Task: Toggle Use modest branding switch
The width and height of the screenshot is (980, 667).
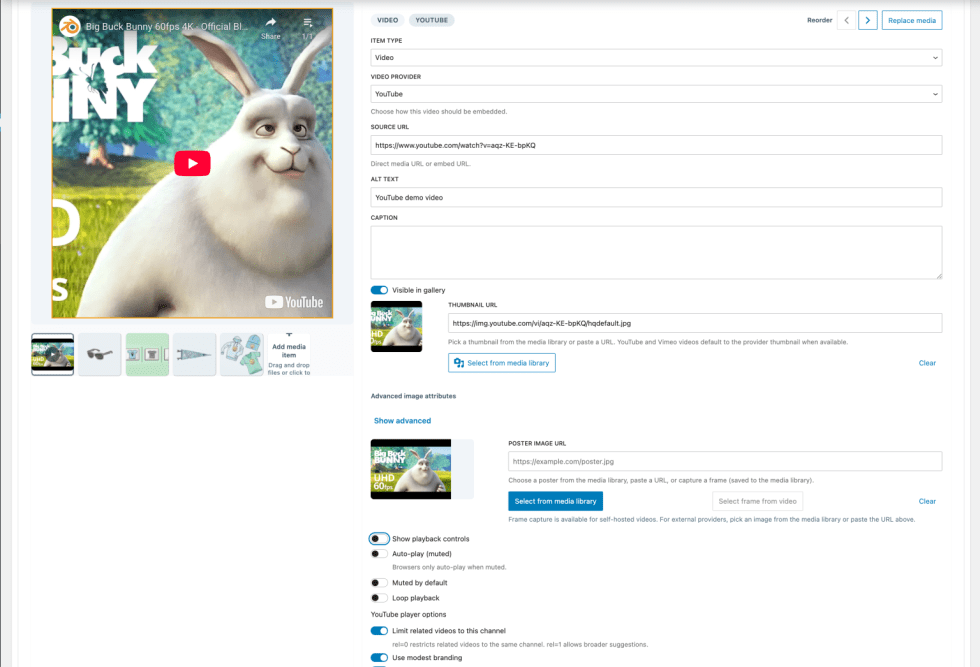Action: click(379, 658)
